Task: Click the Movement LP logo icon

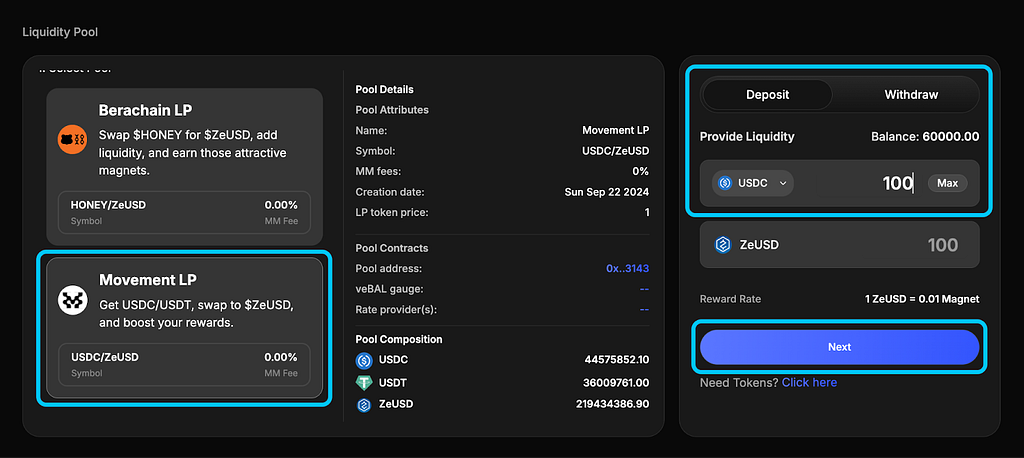Action: pyautogui.click(x=72, y=299)
